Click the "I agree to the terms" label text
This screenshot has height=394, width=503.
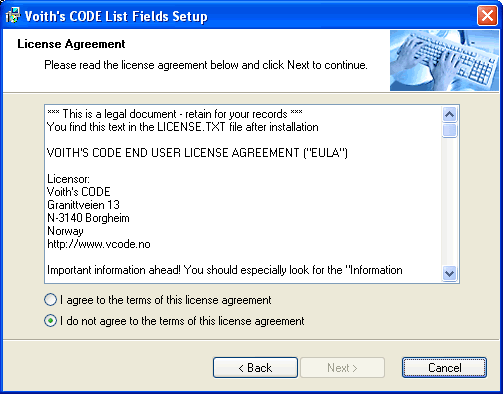pos(166,300)
